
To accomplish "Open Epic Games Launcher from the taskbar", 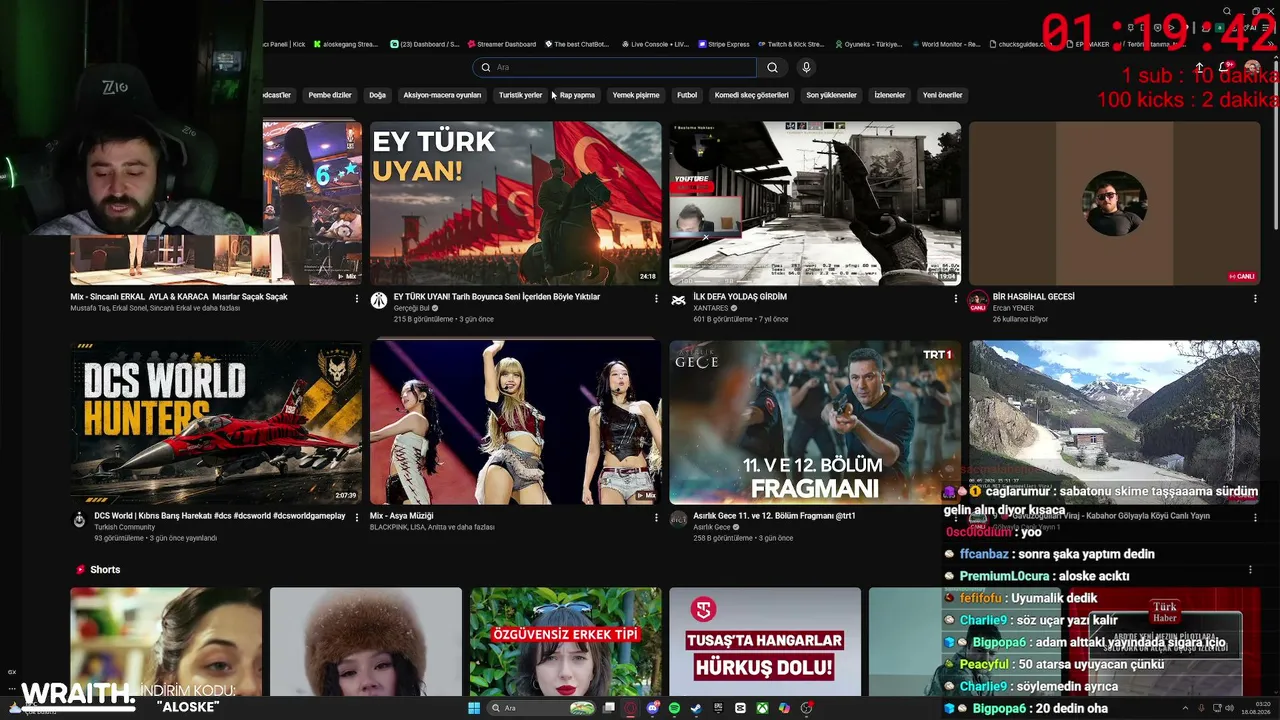I will pyautogui.click(x=718, y=708).
